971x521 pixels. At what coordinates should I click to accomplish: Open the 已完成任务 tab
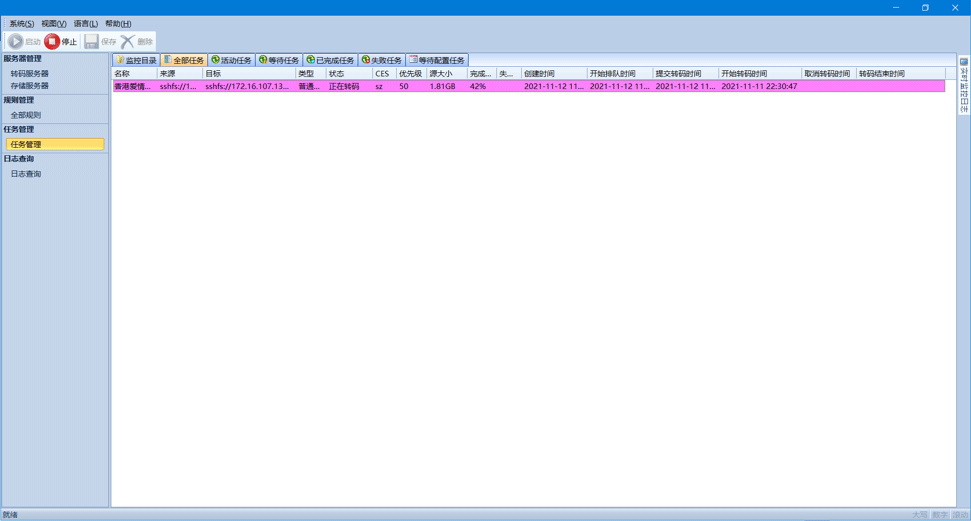pos(330,60)
